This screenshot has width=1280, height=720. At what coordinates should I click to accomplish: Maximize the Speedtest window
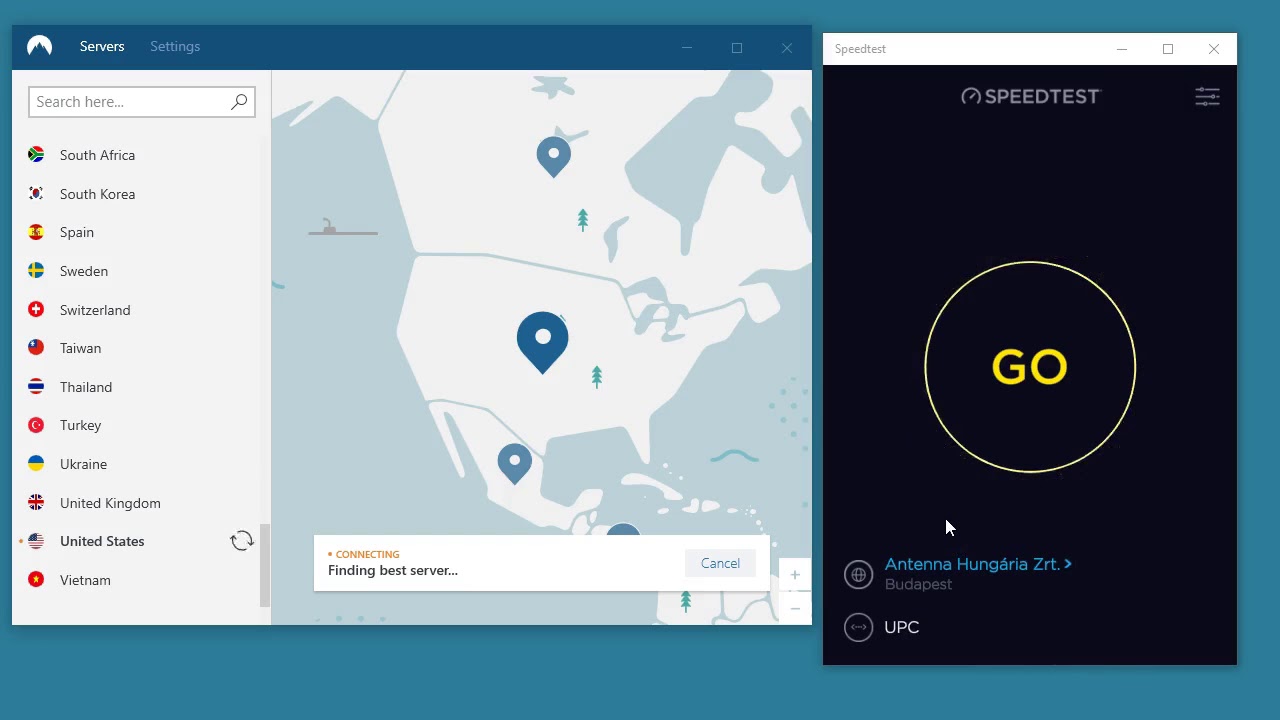(1168, 49)
